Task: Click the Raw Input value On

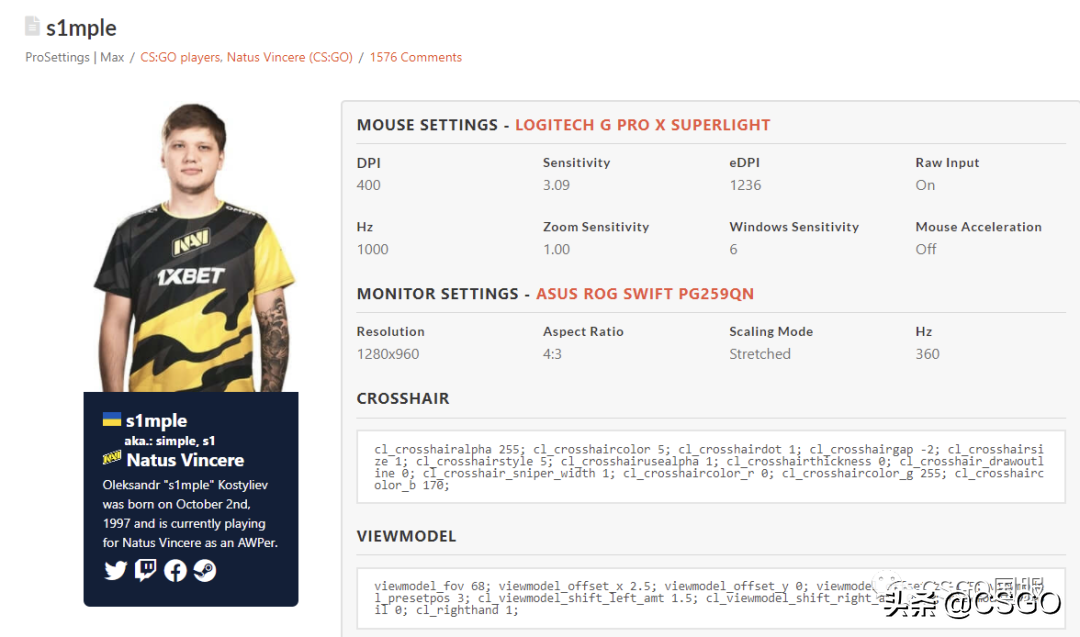Action: (925, 185)
